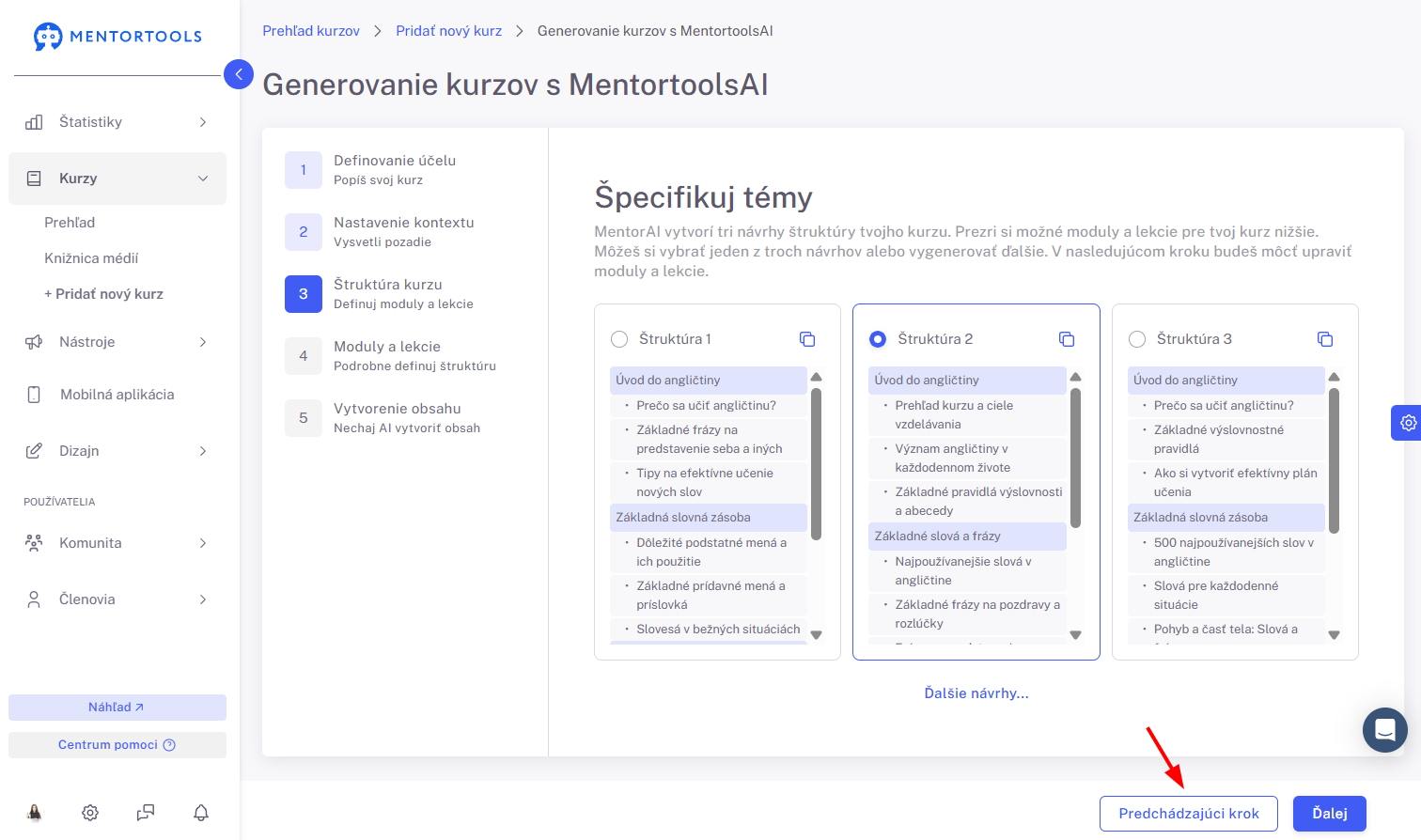Open notifications bell in sidebar footer

pos(201,813)
